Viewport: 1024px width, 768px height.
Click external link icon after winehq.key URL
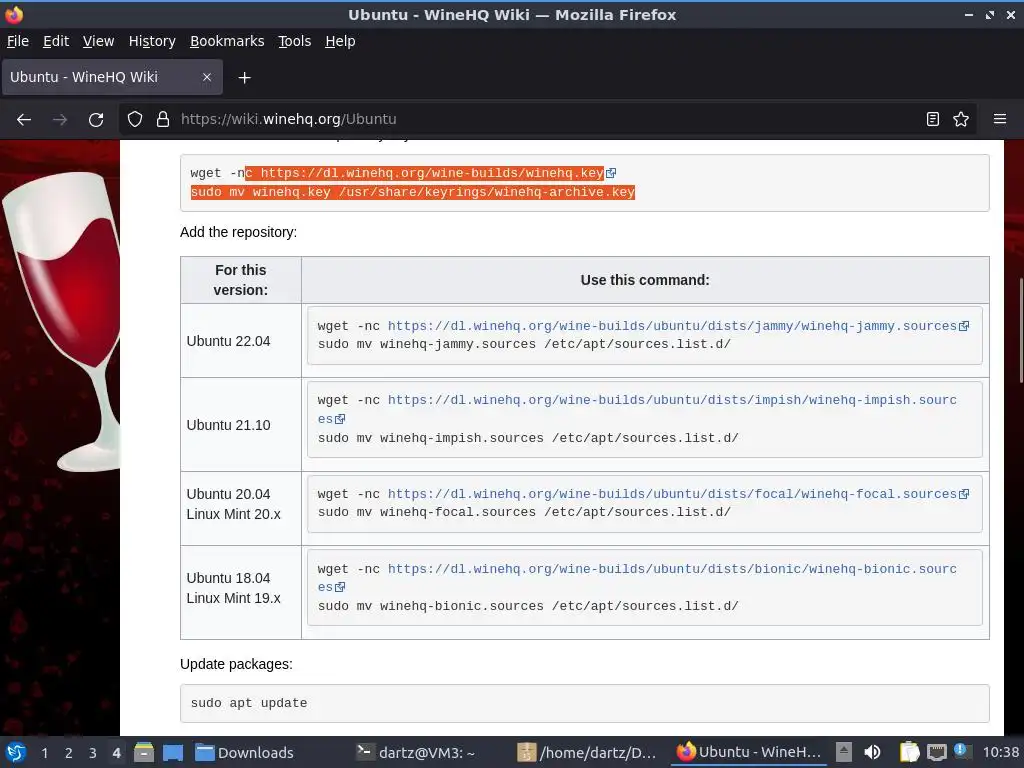point(611,173)
